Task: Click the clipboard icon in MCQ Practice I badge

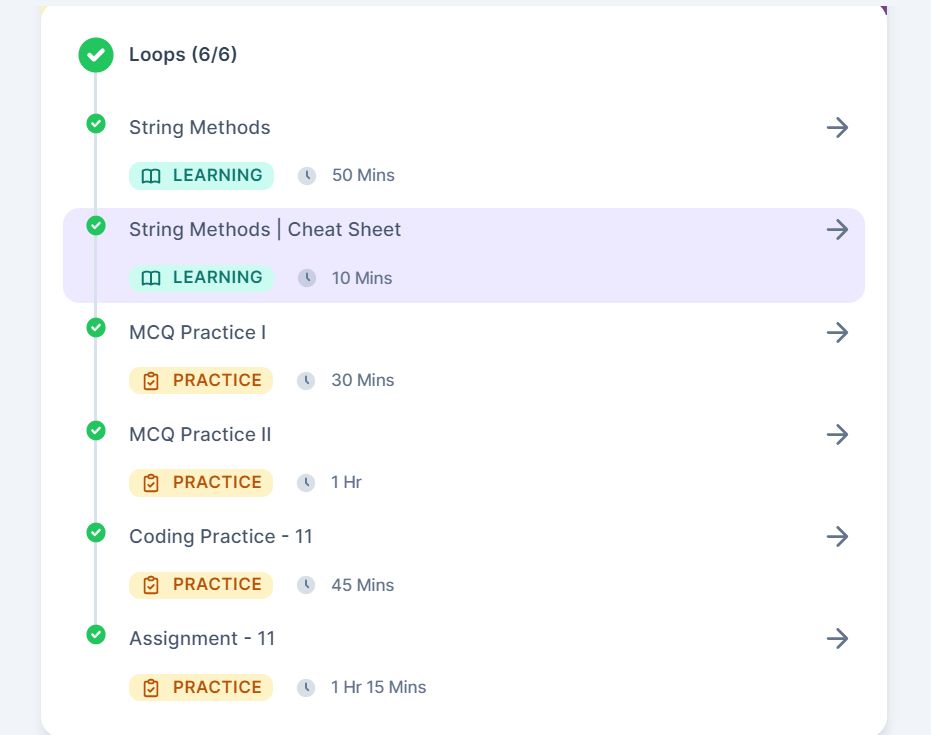Action: coord(151,381)
